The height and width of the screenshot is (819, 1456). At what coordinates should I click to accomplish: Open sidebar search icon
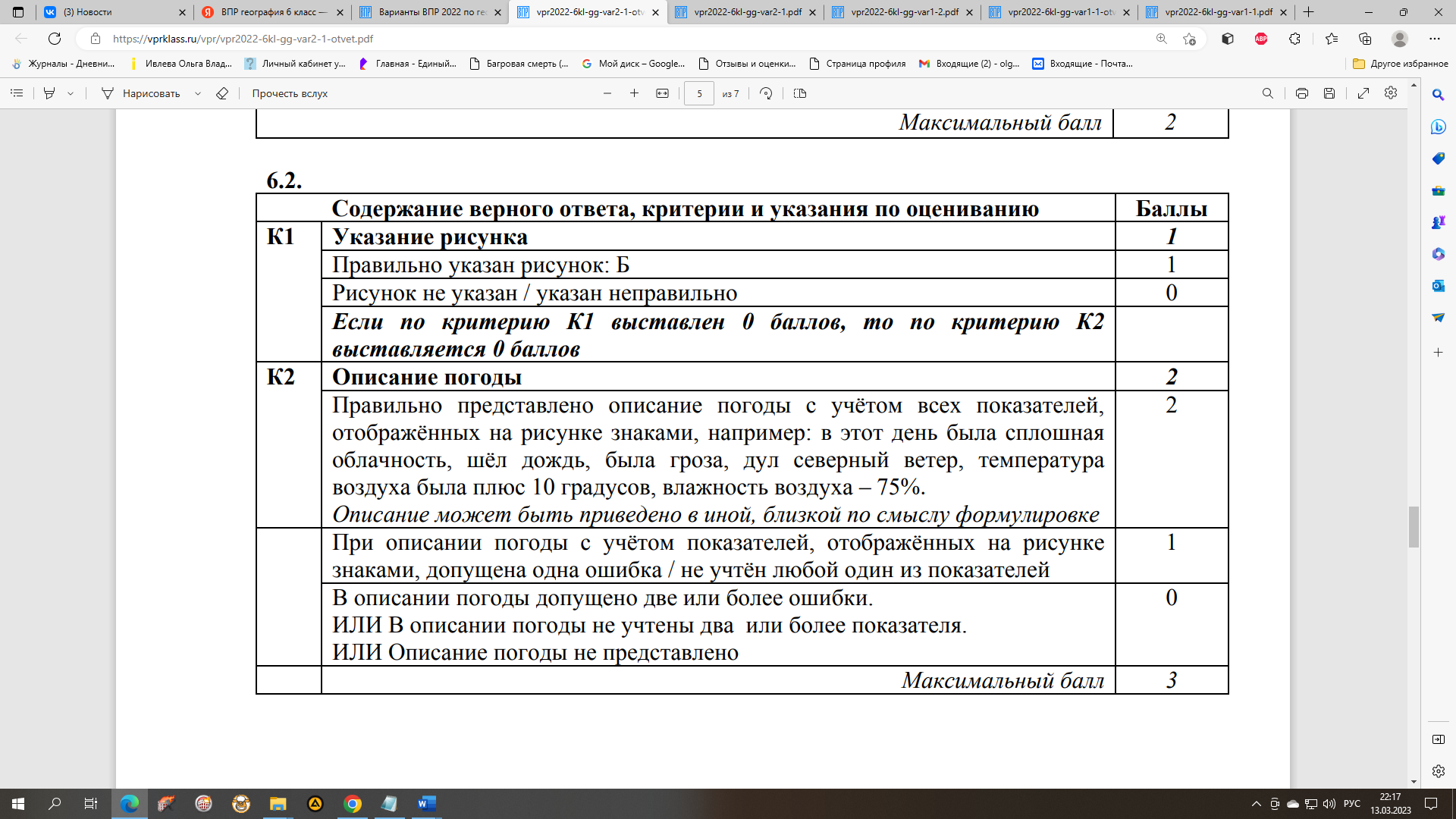point(1438,95)
